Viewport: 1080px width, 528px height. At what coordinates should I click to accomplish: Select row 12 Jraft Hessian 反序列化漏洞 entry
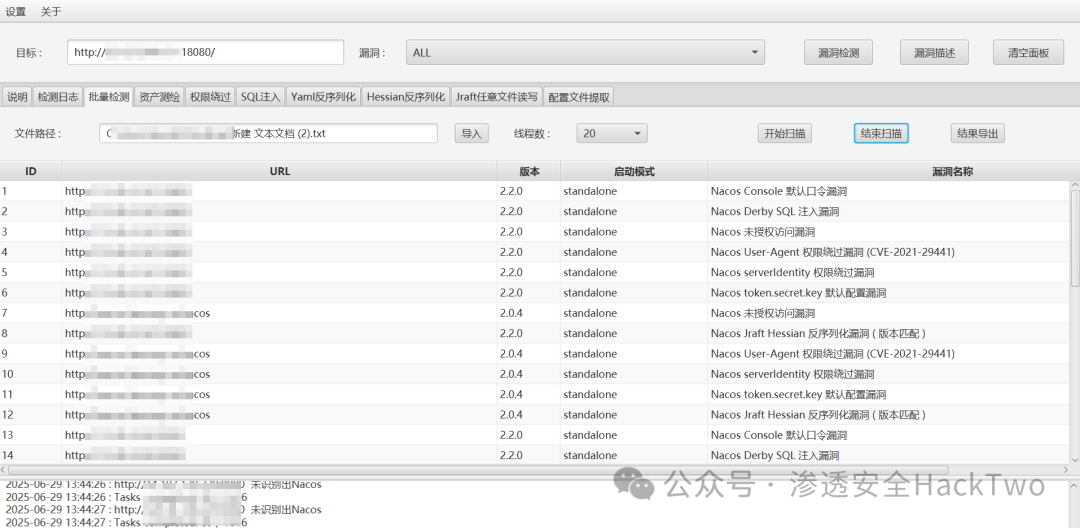point(534,415)
